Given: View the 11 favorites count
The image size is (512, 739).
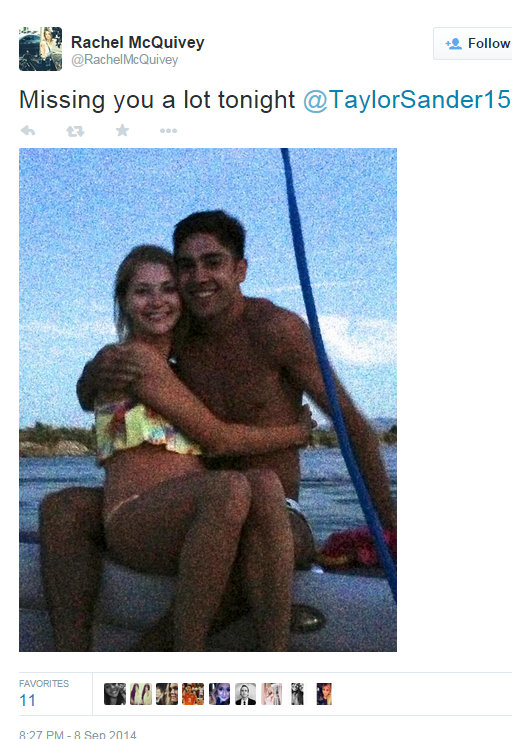Looking at the screenshot, I should (27, 700).
